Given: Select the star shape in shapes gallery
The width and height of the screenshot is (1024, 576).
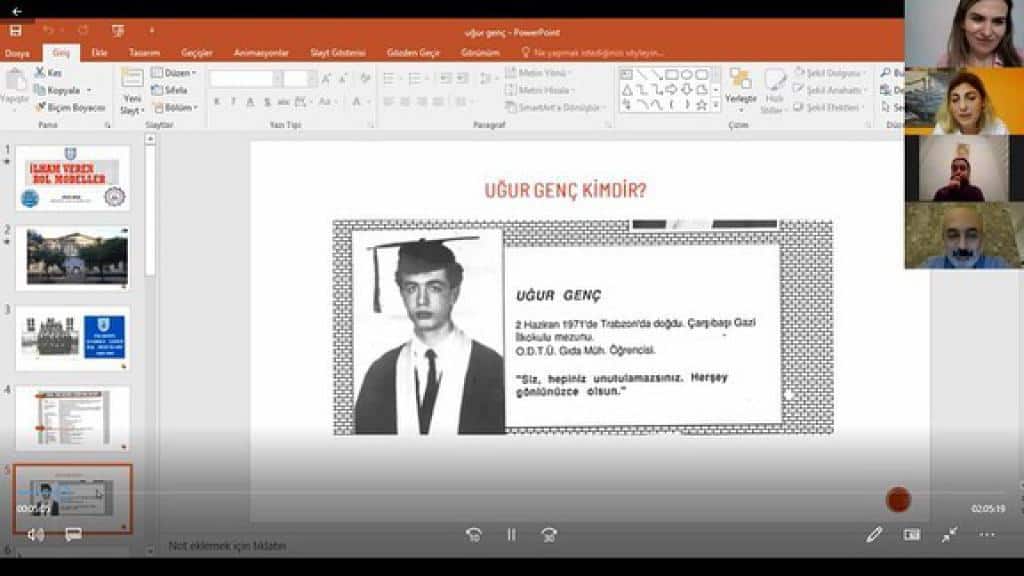Looking at the screenshot, I should pos(701,104).
